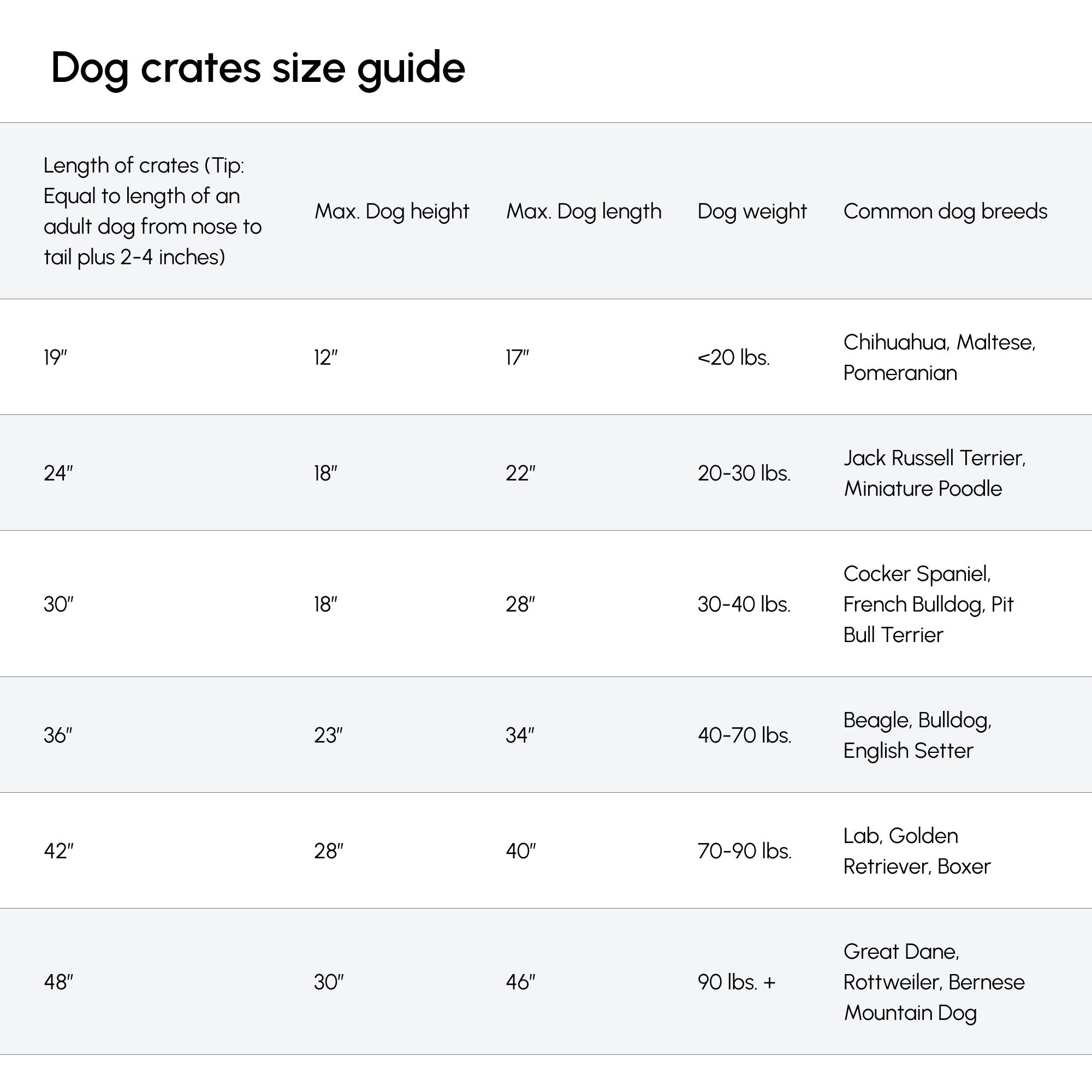The image size is (1092, 1092).
Task: Click 'Lab, Golden Retriever, Boxer' breeds cell
Action: [916, 851]
